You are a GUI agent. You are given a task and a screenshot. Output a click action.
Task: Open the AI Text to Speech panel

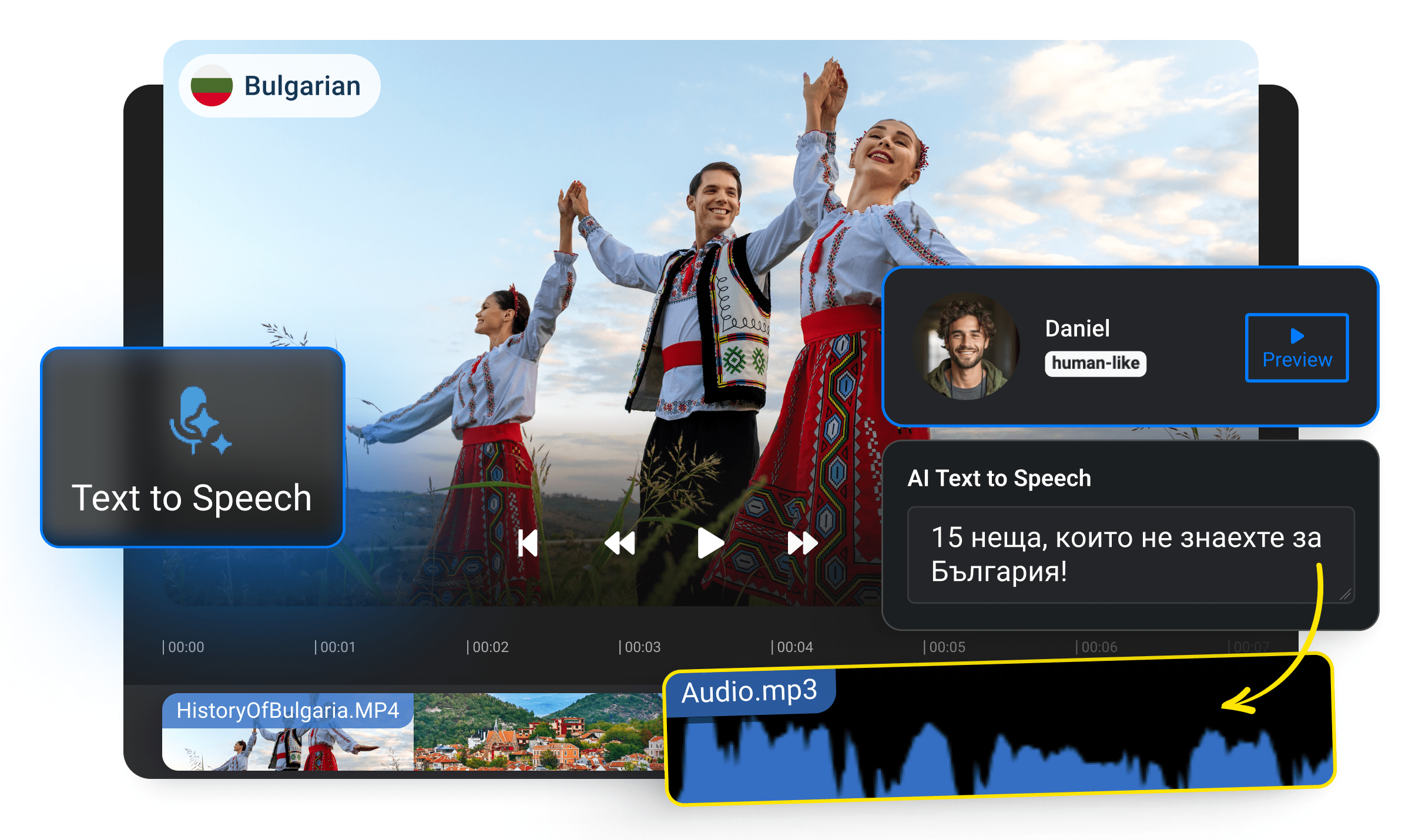click(x=999, y=478)
